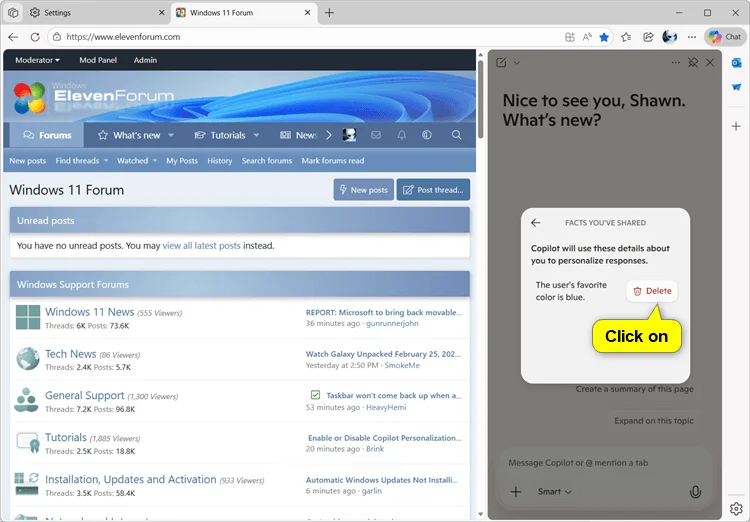Viewport: 750px width, 522px height.
Task: Open Edge sidebar settings gear
Action: 737,508
